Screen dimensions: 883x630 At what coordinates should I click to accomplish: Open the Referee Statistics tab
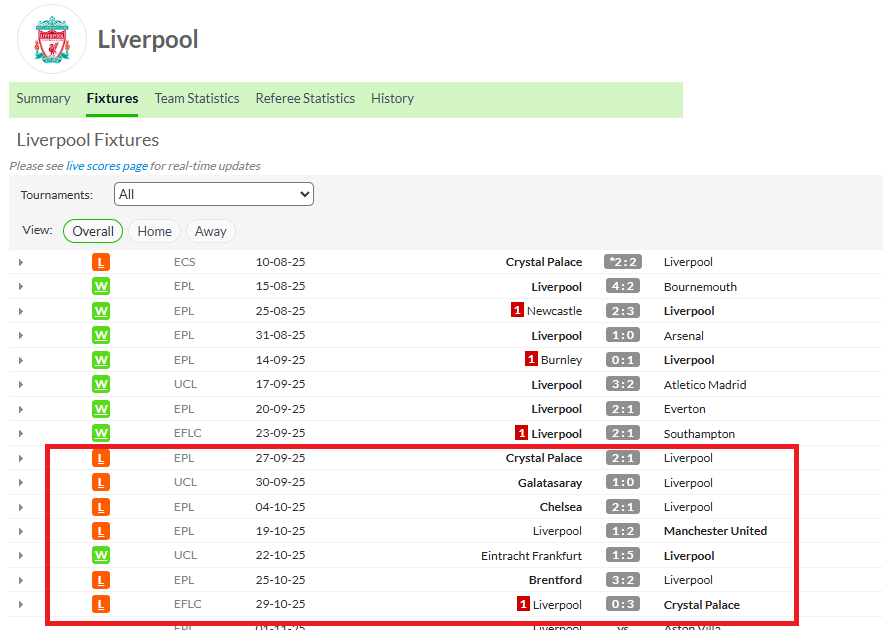click(305, 98)
